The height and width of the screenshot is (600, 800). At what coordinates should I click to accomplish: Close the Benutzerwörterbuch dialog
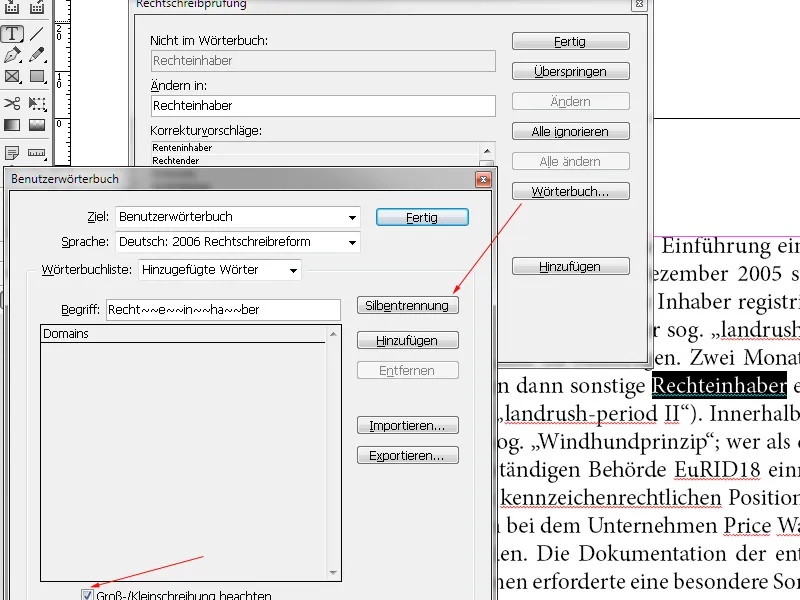pyautogui.click(x=483, y=179)
